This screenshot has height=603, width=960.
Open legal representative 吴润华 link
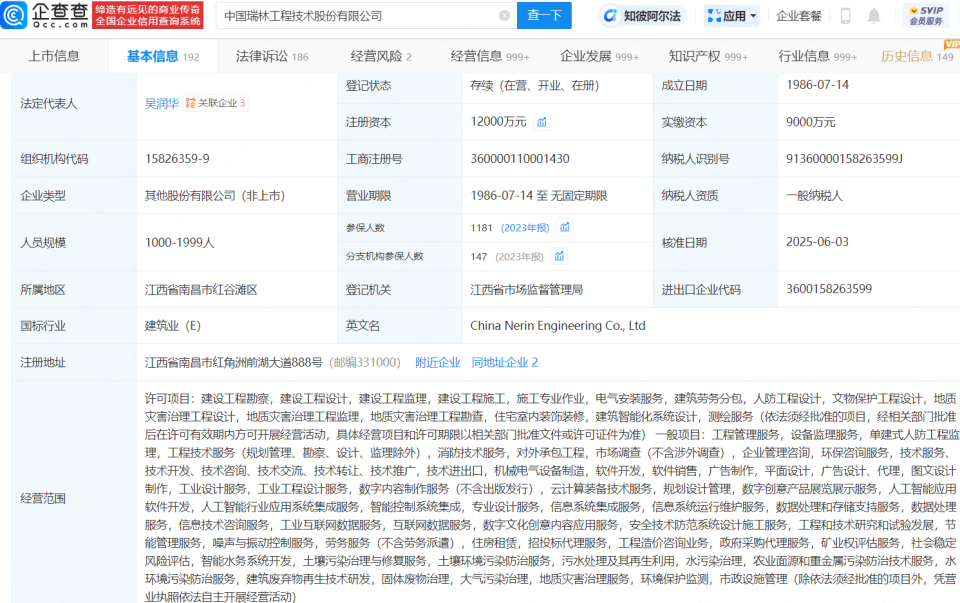pos(162,103)
